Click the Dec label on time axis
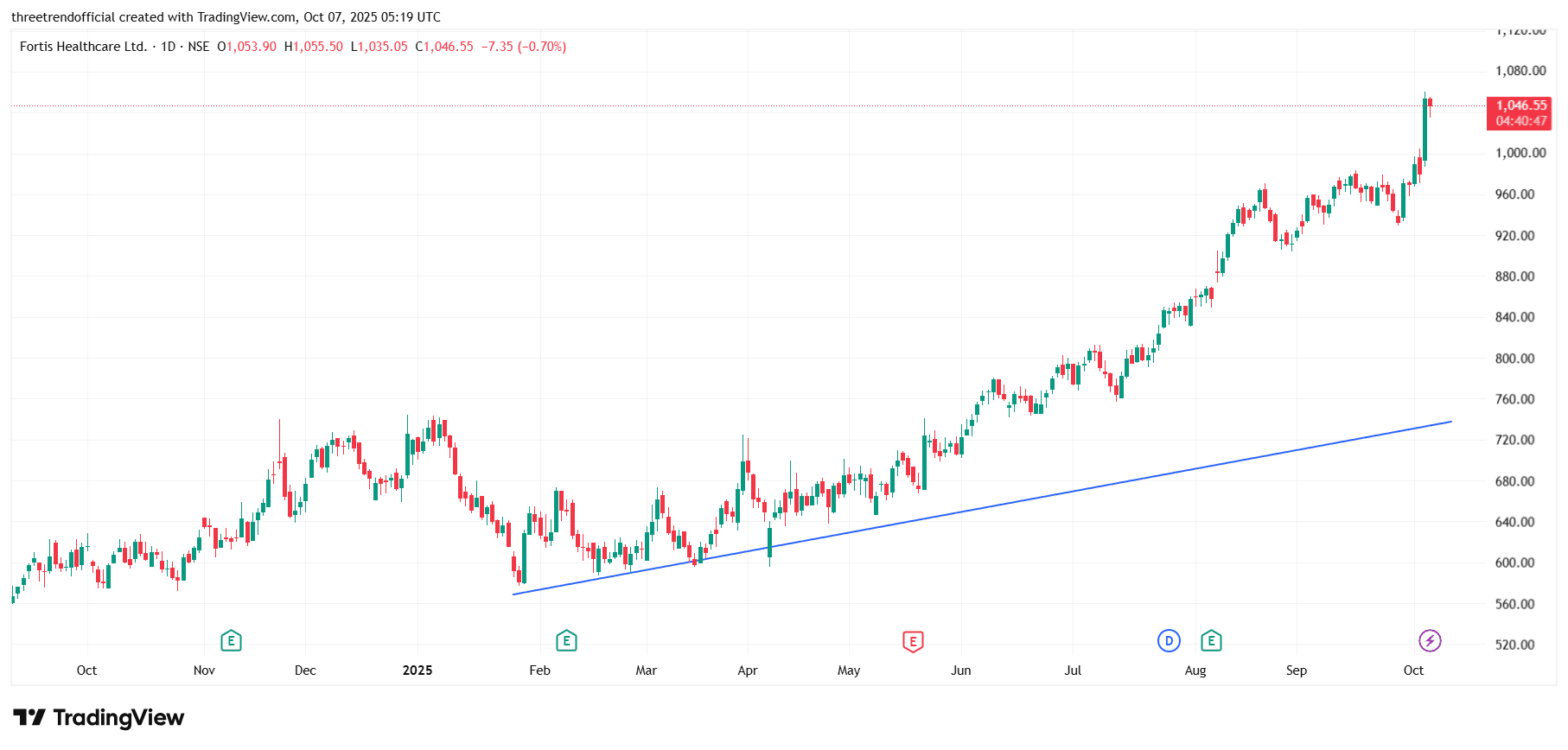This screenshot has height=750, width=1568. pos(305,671)
